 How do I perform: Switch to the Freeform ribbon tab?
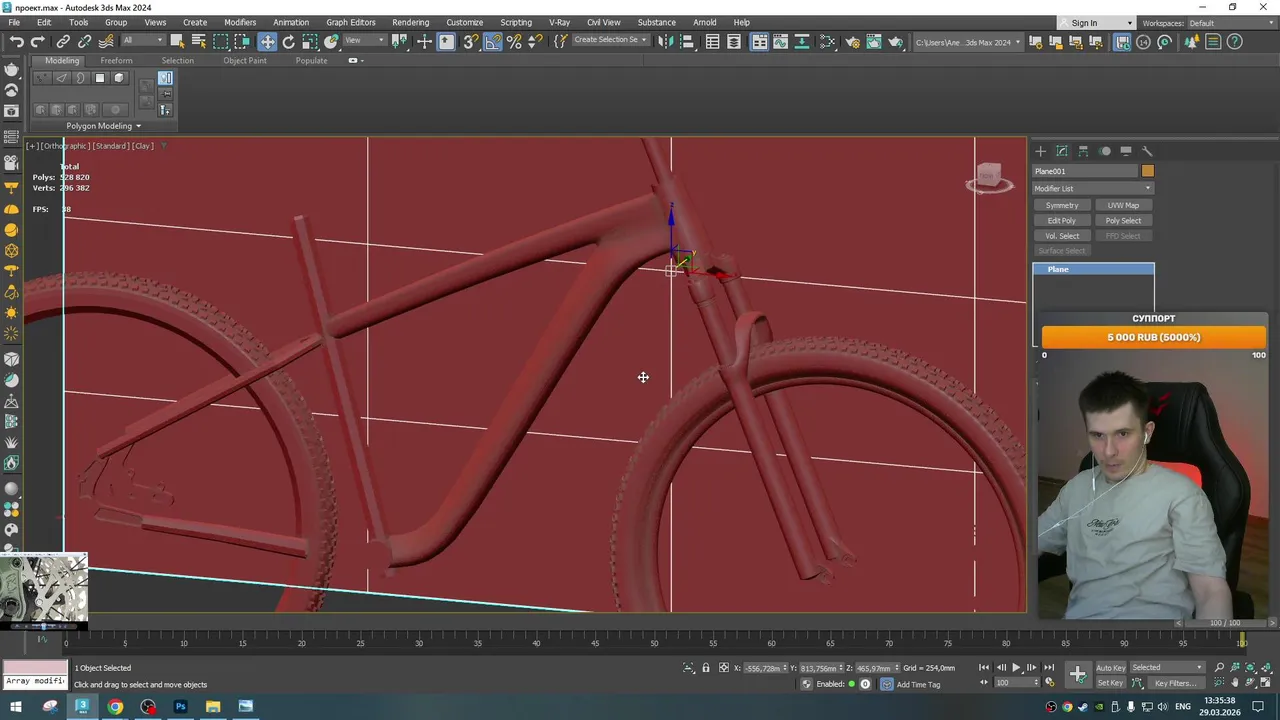click(116, 60)
